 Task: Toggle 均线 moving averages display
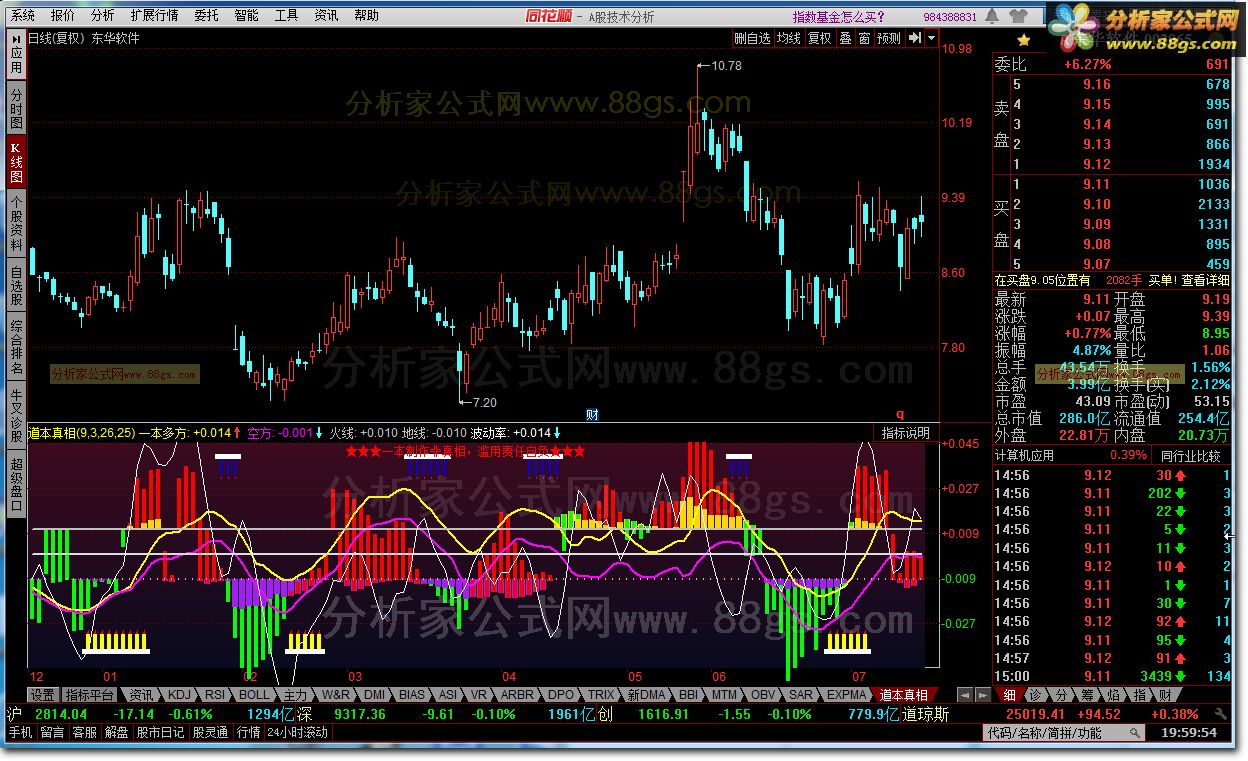[x=789, y=38]
